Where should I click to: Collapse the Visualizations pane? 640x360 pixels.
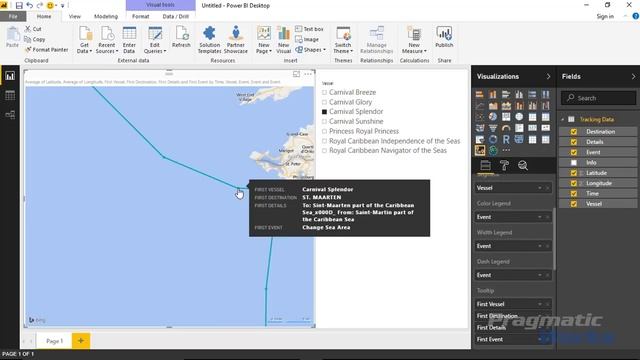click(548, 76)
